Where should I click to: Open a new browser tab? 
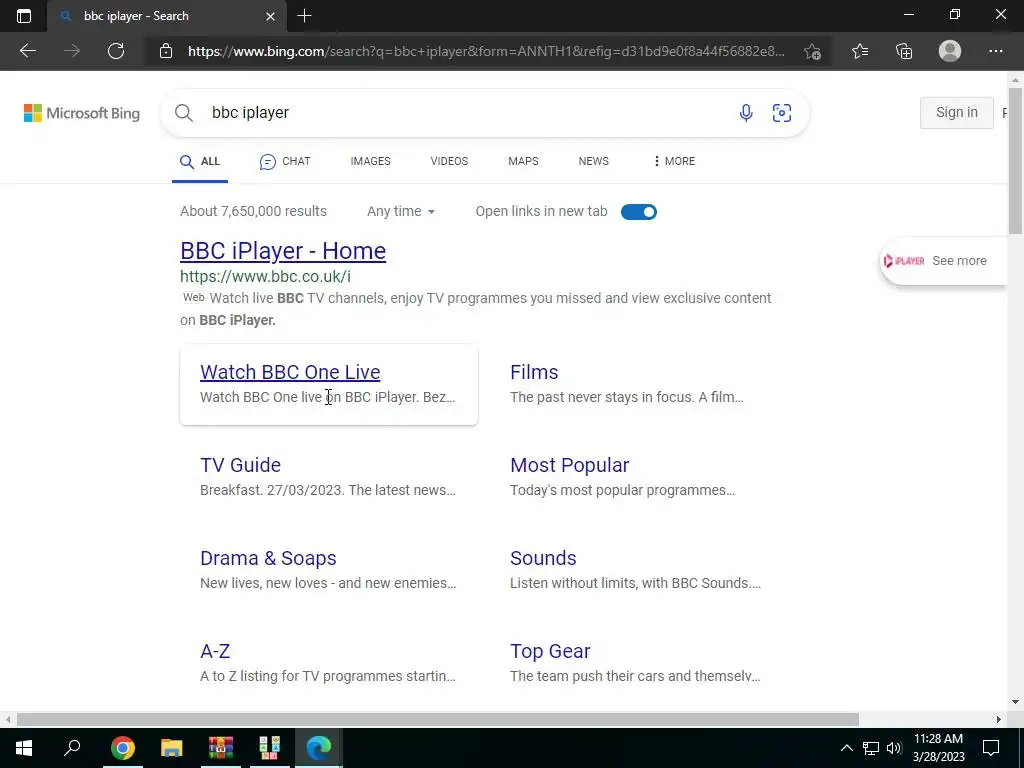click(x=304, y=16)
